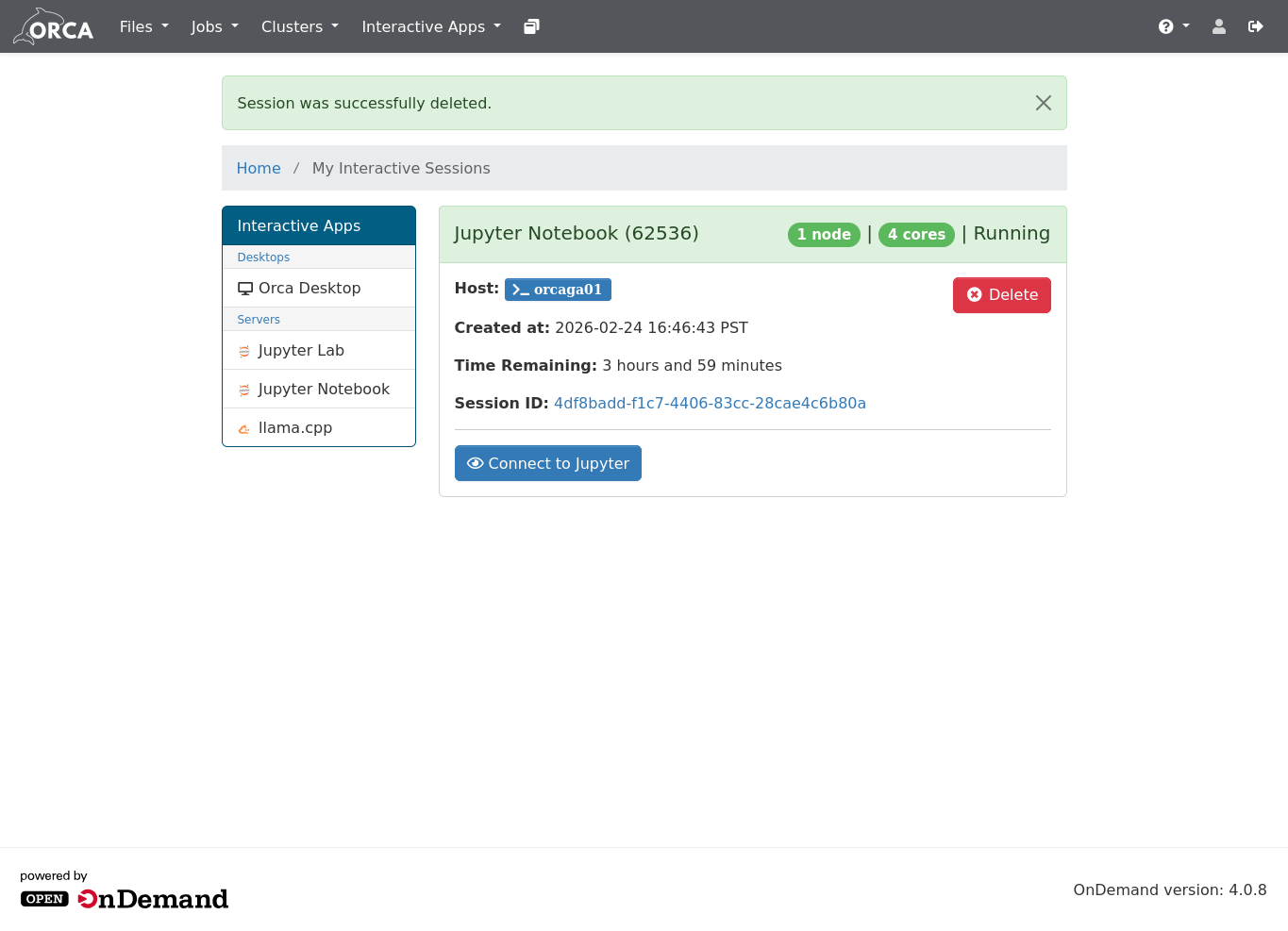Open the Help question mark menu
1288x931 pixels.
pos(1173,26)
